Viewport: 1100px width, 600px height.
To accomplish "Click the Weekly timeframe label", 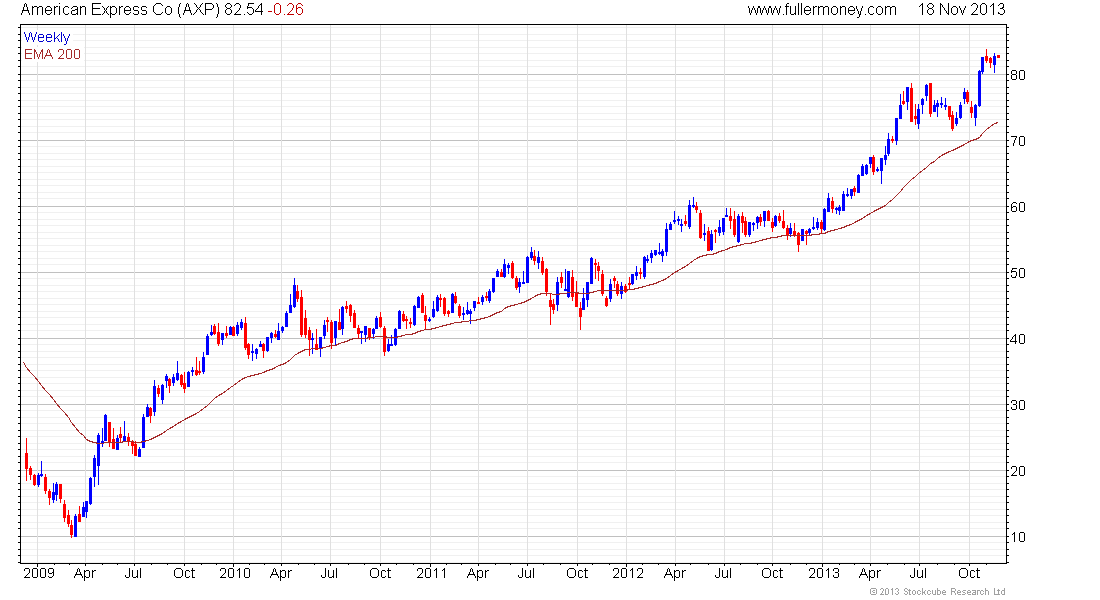I will tap(47, 37).
